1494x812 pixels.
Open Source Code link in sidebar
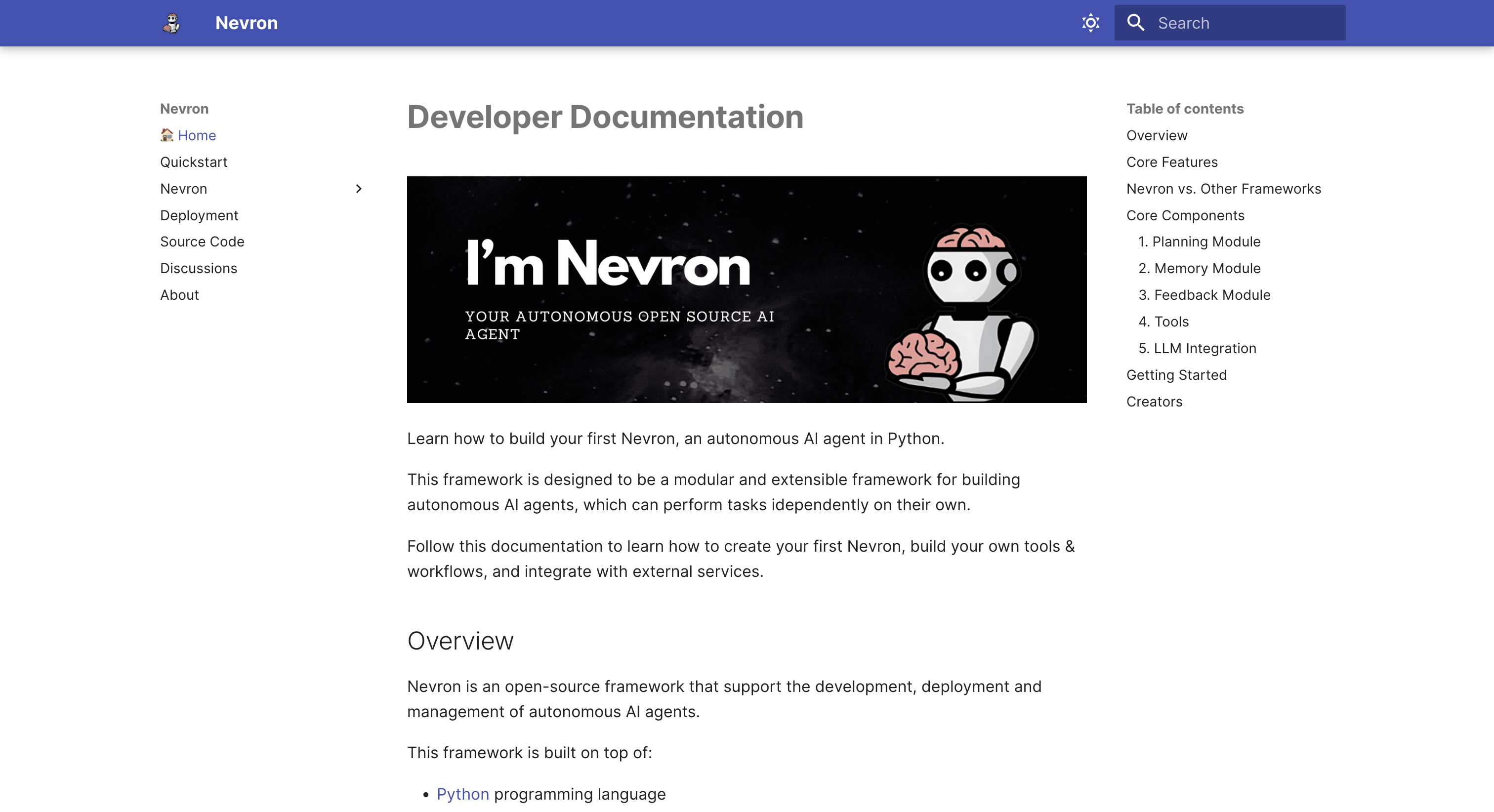pos(202,242)
